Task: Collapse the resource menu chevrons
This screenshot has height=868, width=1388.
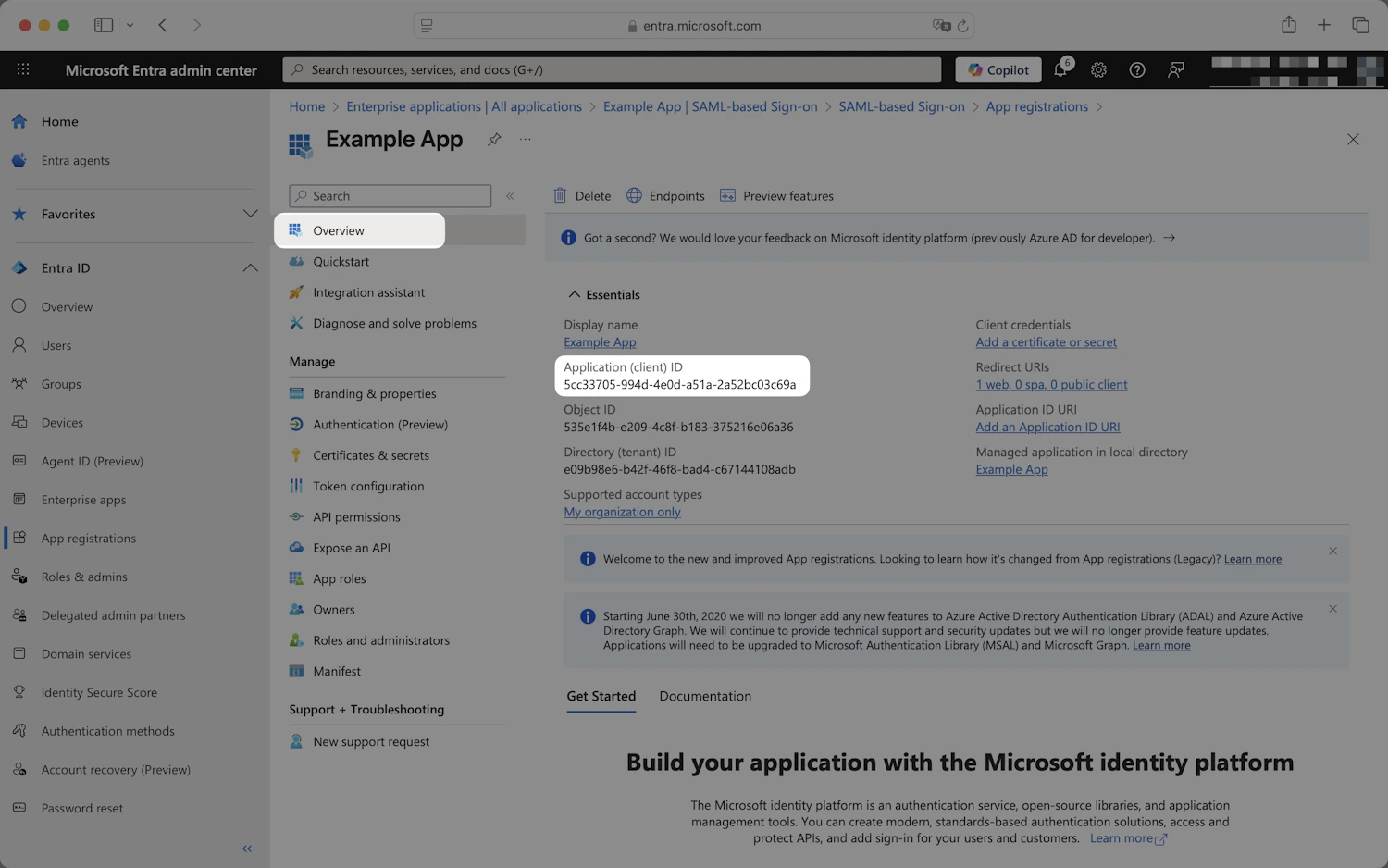Action: pyautogui.click(x=510, y=196)
